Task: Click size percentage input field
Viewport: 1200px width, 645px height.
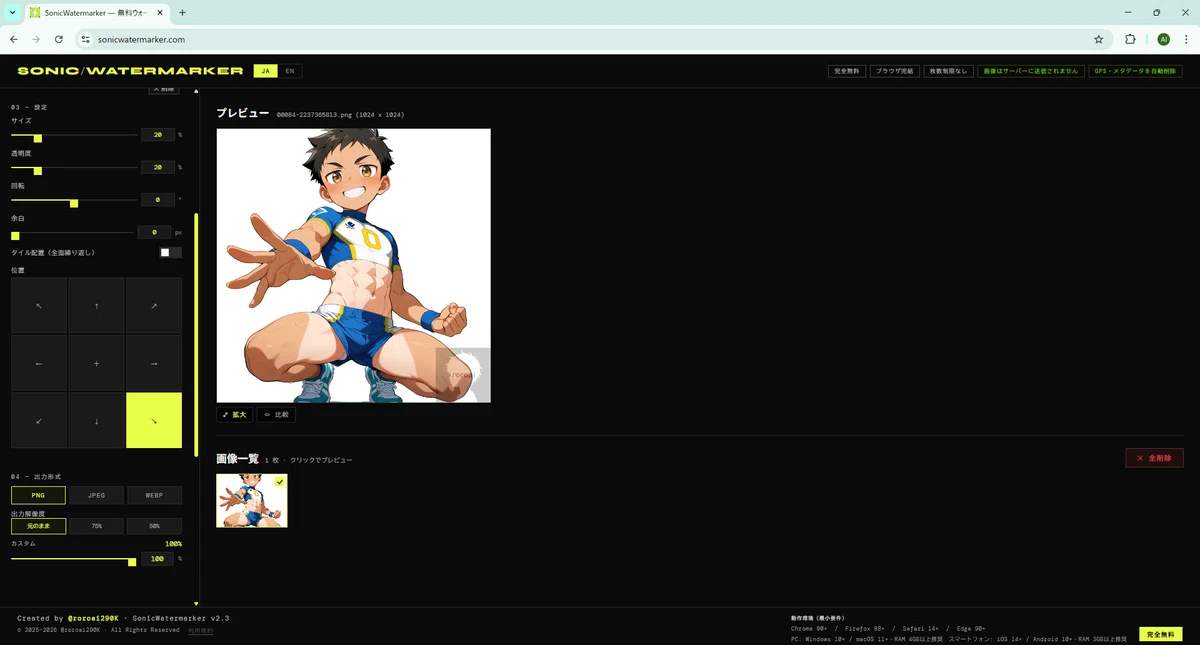Action: (158, 134)
